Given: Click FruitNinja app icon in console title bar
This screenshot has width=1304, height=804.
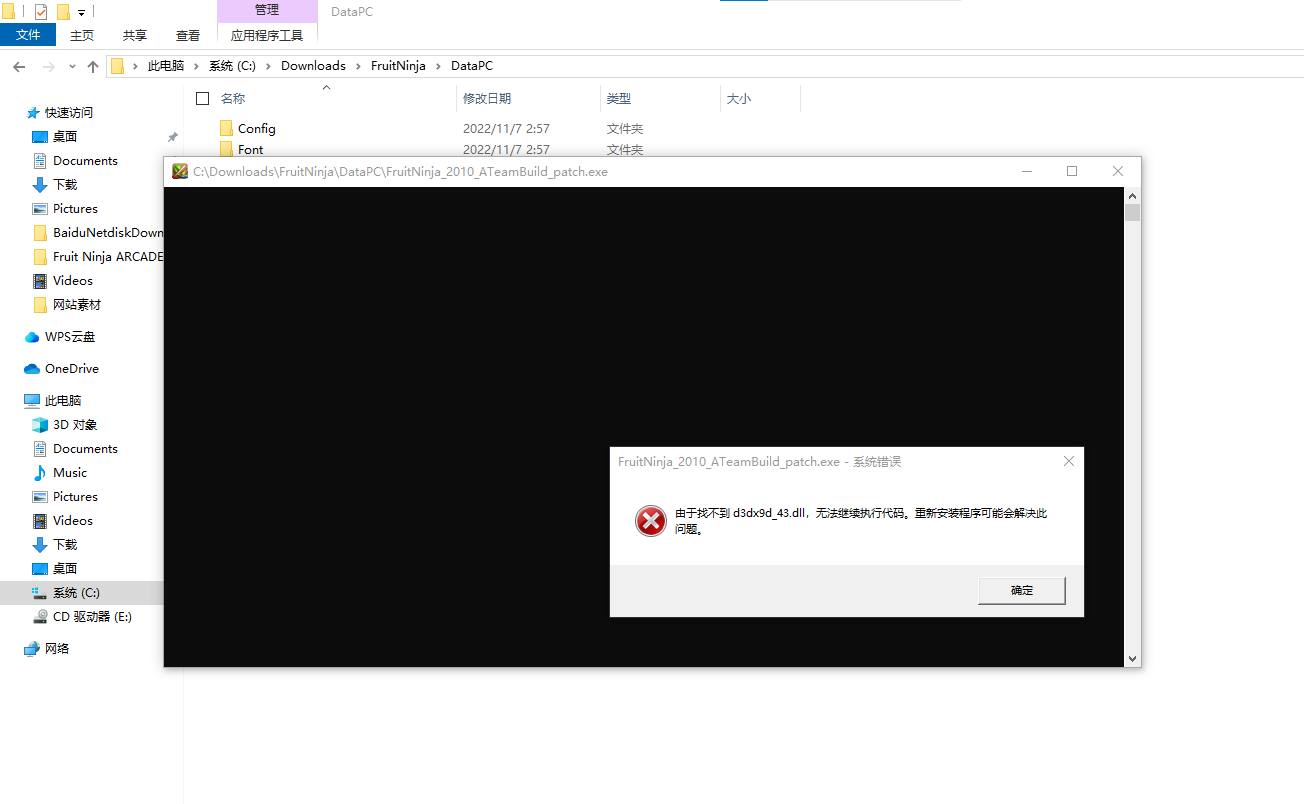Looking at the screenshot, I should click(x=180, y=171).
